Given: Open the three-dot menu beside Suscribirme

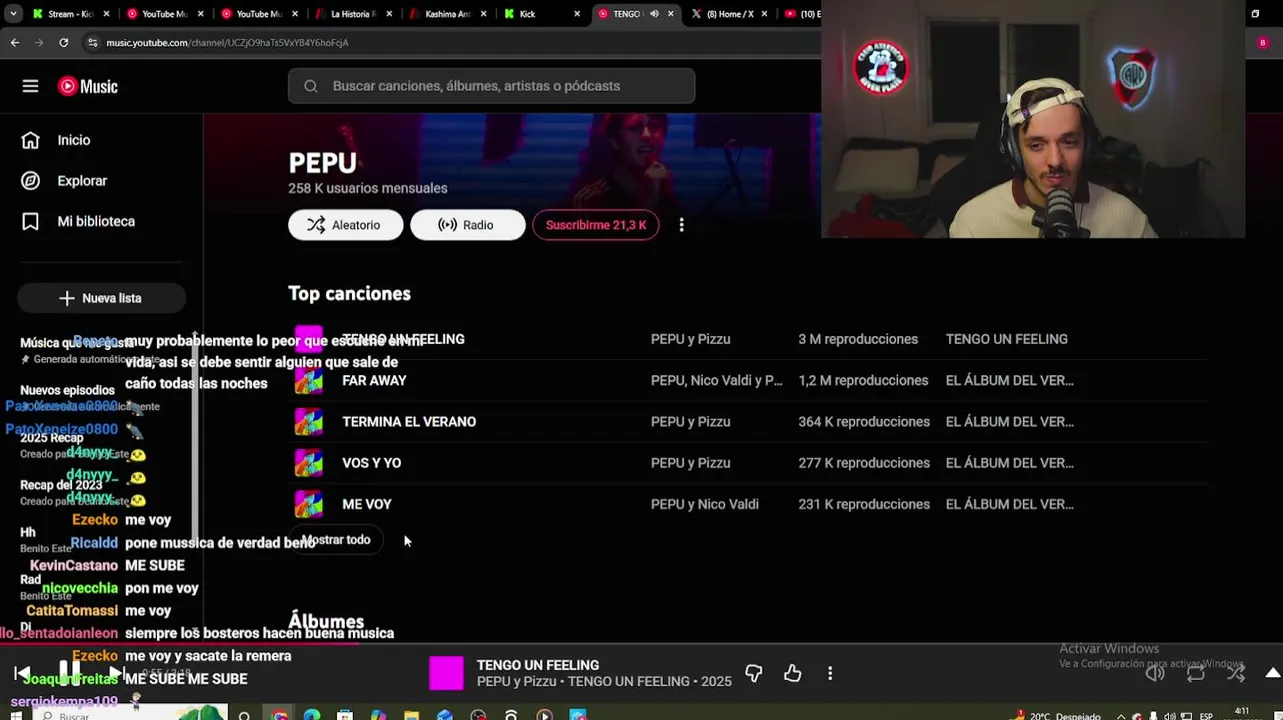Looking at the screenshot, I should pyautogui.click(x=681, y=225).
